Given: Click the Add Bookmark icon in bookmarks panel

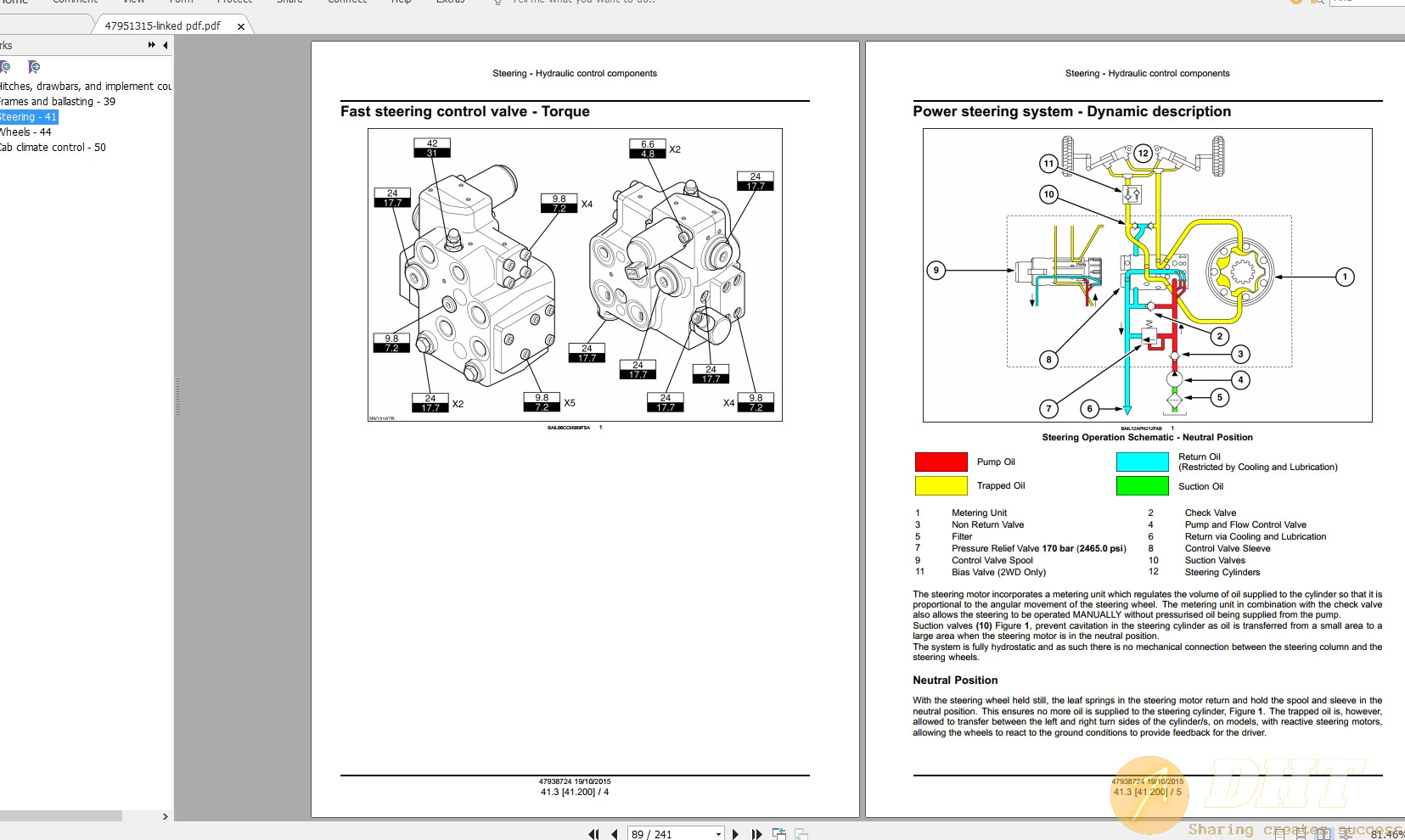Looking at the screenshot, I should click(7, 66).
